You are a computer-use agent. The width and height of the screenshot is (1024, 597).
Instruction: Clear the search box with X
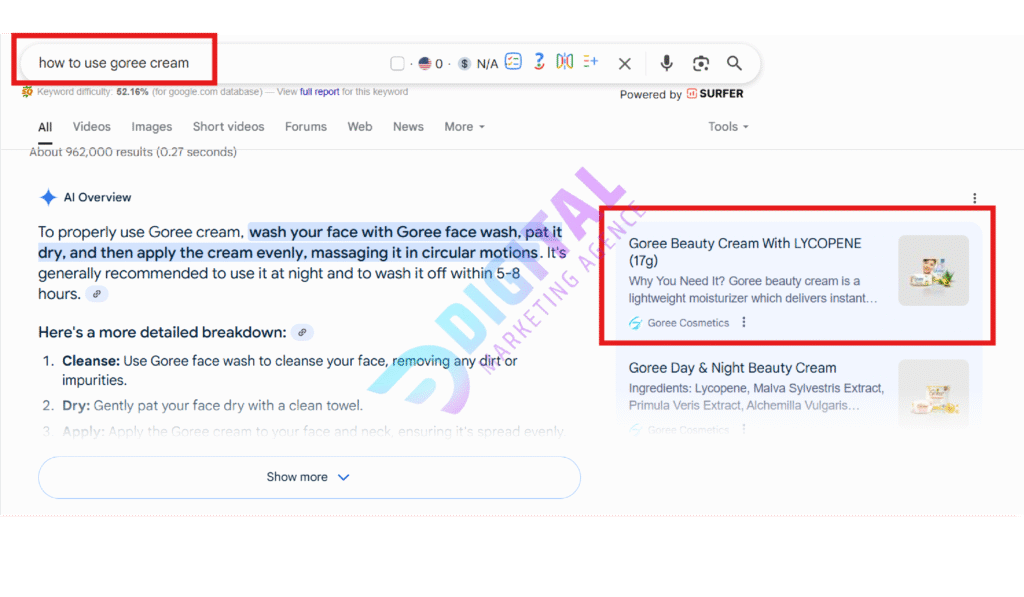pyautogui.click(x=624, y=64)
